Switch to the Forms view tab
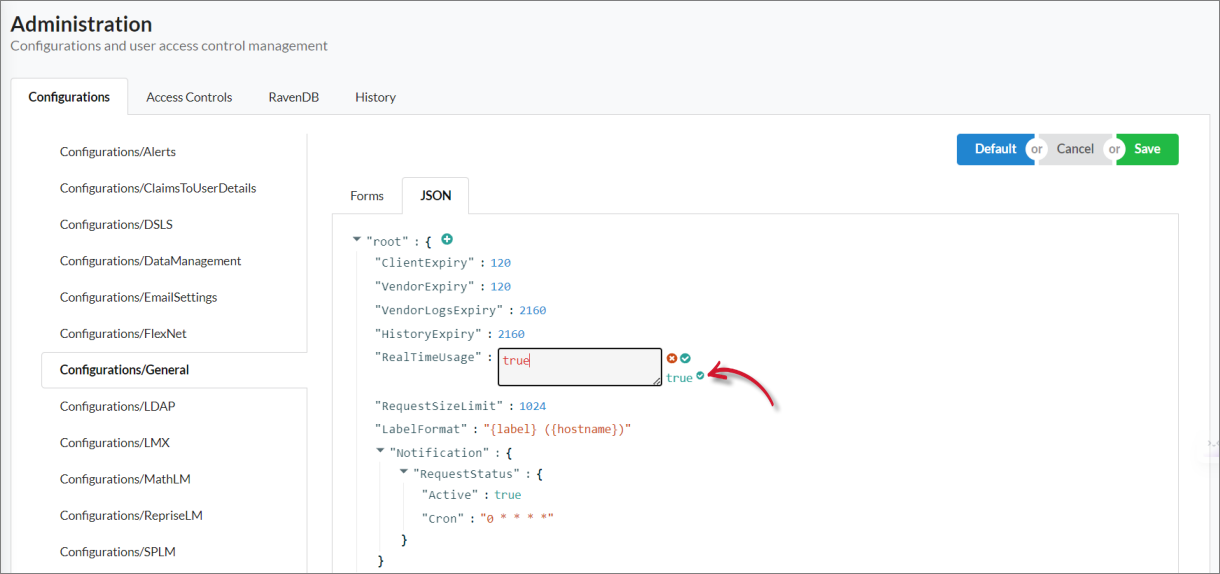Screen dimensions: 1220x574 tap(367, 196)
